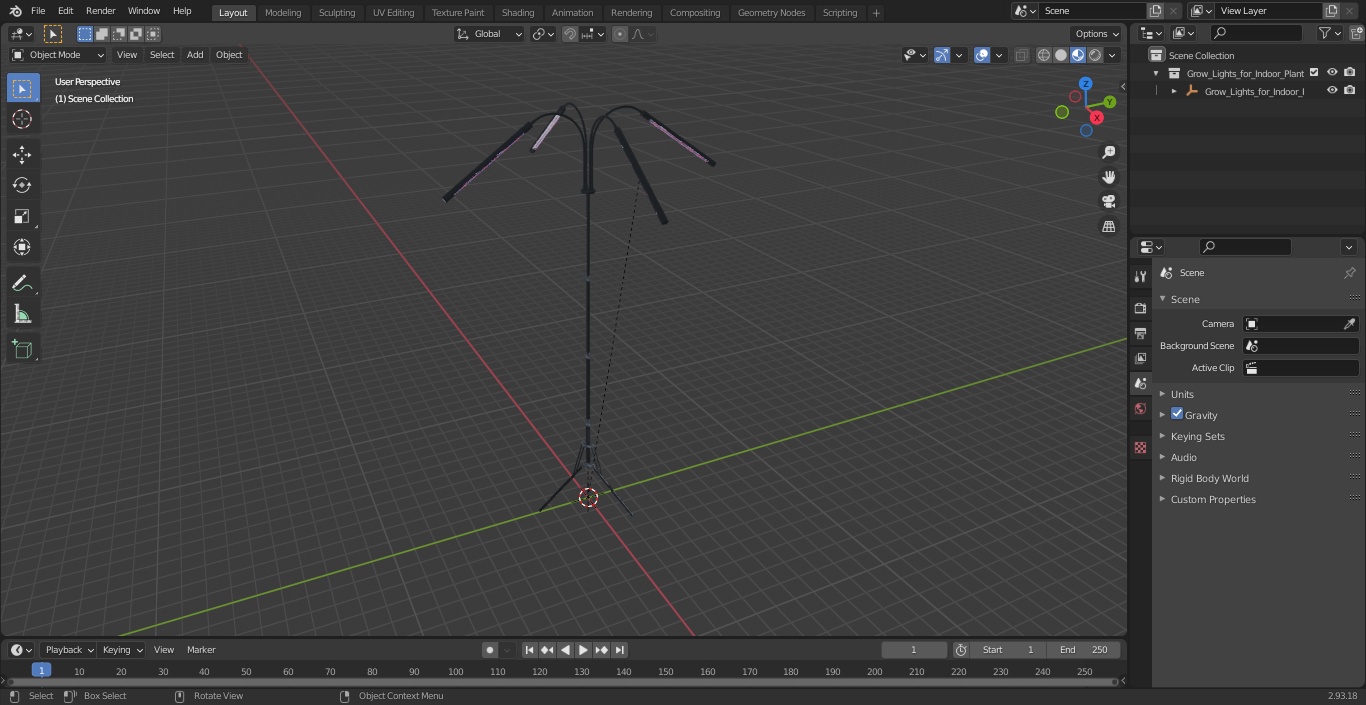Image resolution: width=1366 pixels, height=705 pixels.
Task: Disable rendering of Grow_Lights_for_Indoor_Plant collection
Action: pyautogui.click(x=1350, y=73)
